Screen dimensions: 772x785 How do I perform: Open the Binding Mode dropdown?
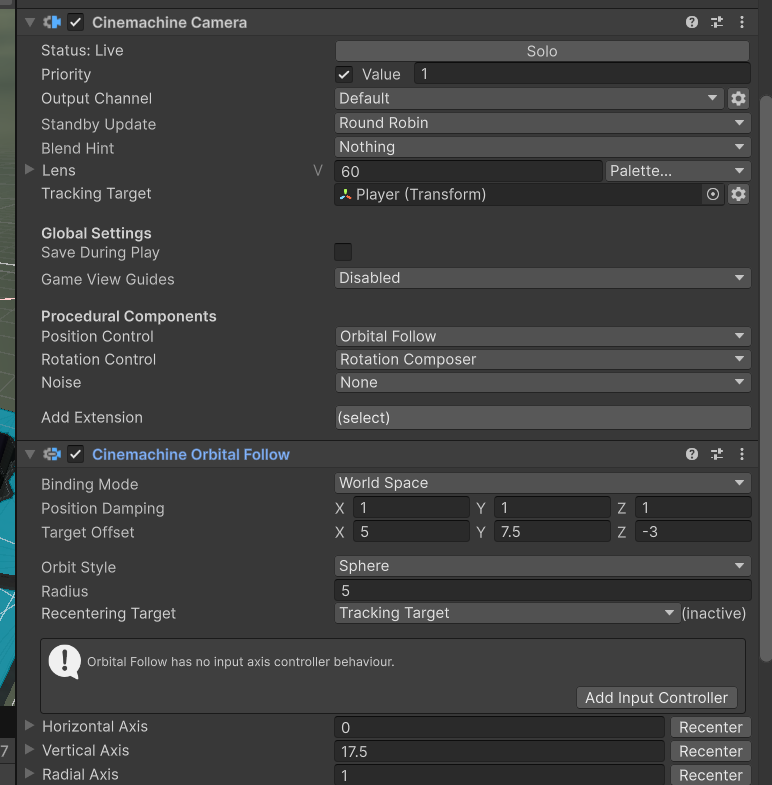(x=542, y=483)
